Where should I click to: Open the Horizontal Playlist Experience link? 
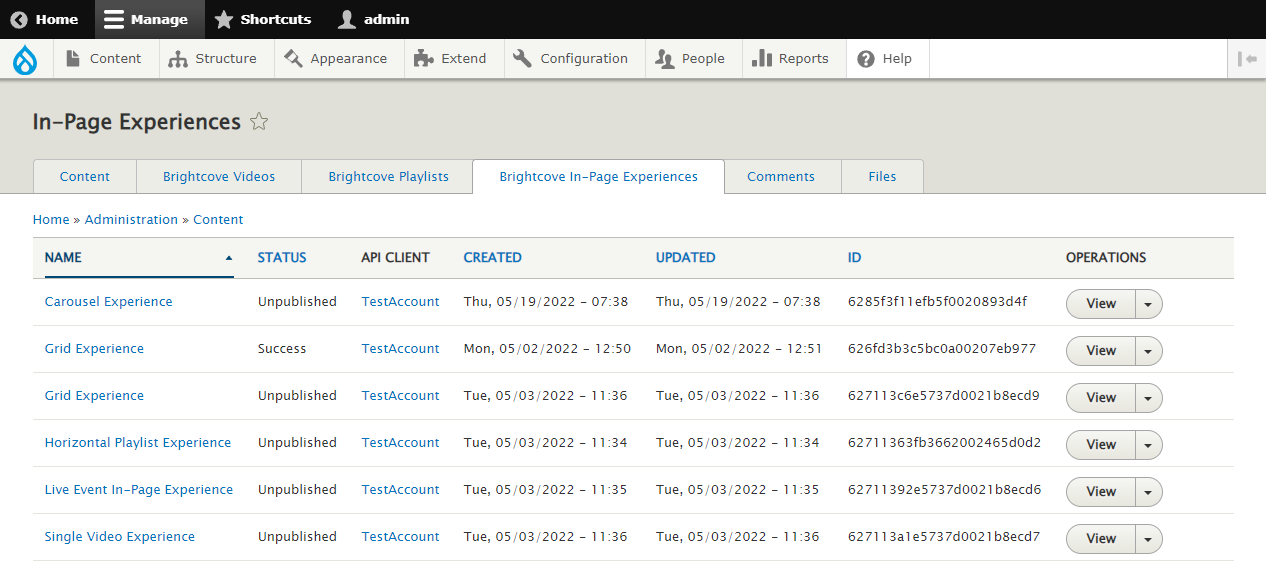coord(138,443)
